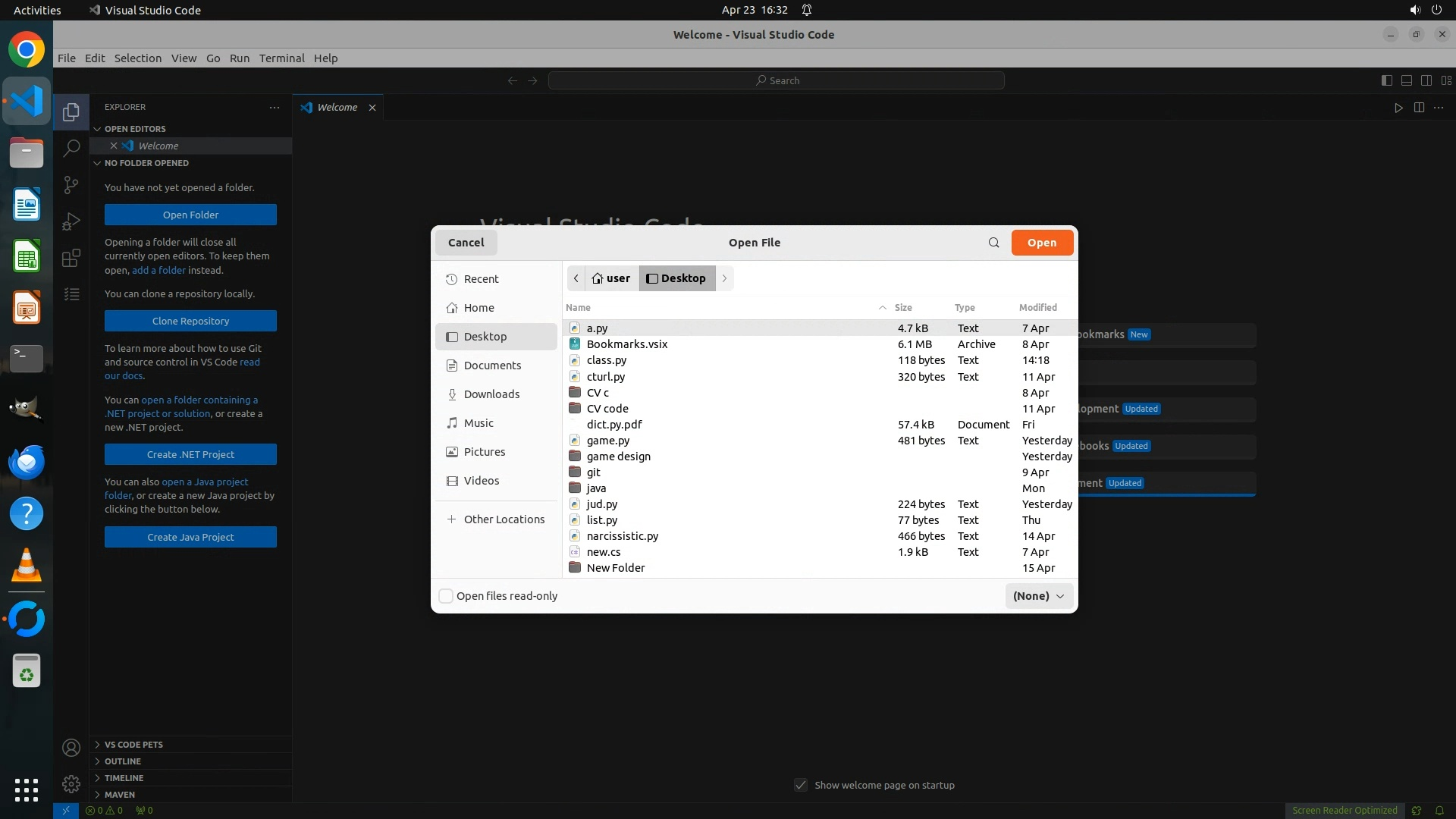Expand the Timeline section
Screen dimensions: 1456x819
tap(124, 778)
